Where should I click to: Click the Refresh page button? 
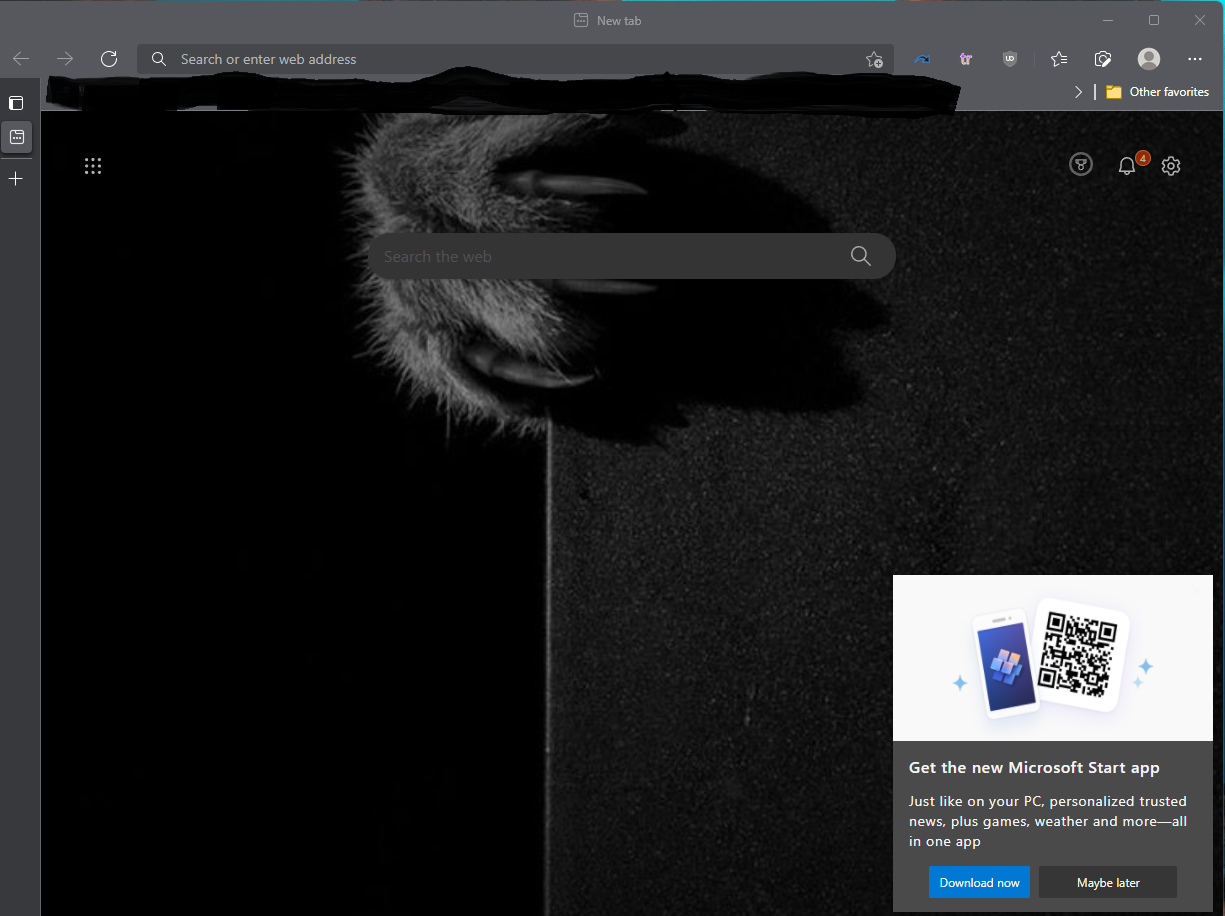click(109, 59)
